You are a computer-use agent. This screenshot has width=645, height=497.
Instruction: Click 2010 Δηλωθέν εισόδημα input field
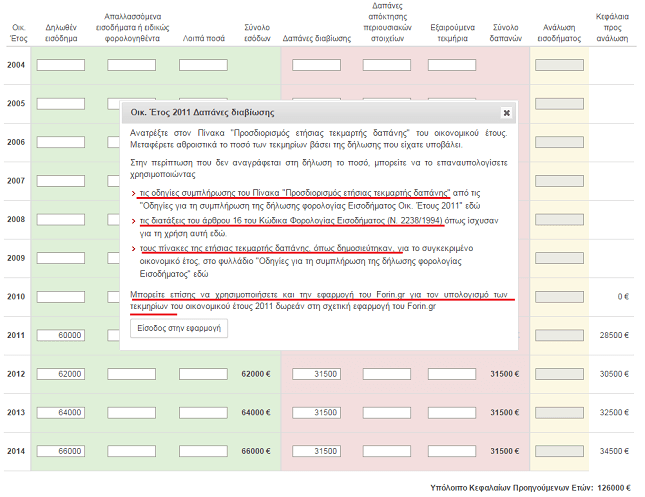pyautogui.click(x=61, y=297)
